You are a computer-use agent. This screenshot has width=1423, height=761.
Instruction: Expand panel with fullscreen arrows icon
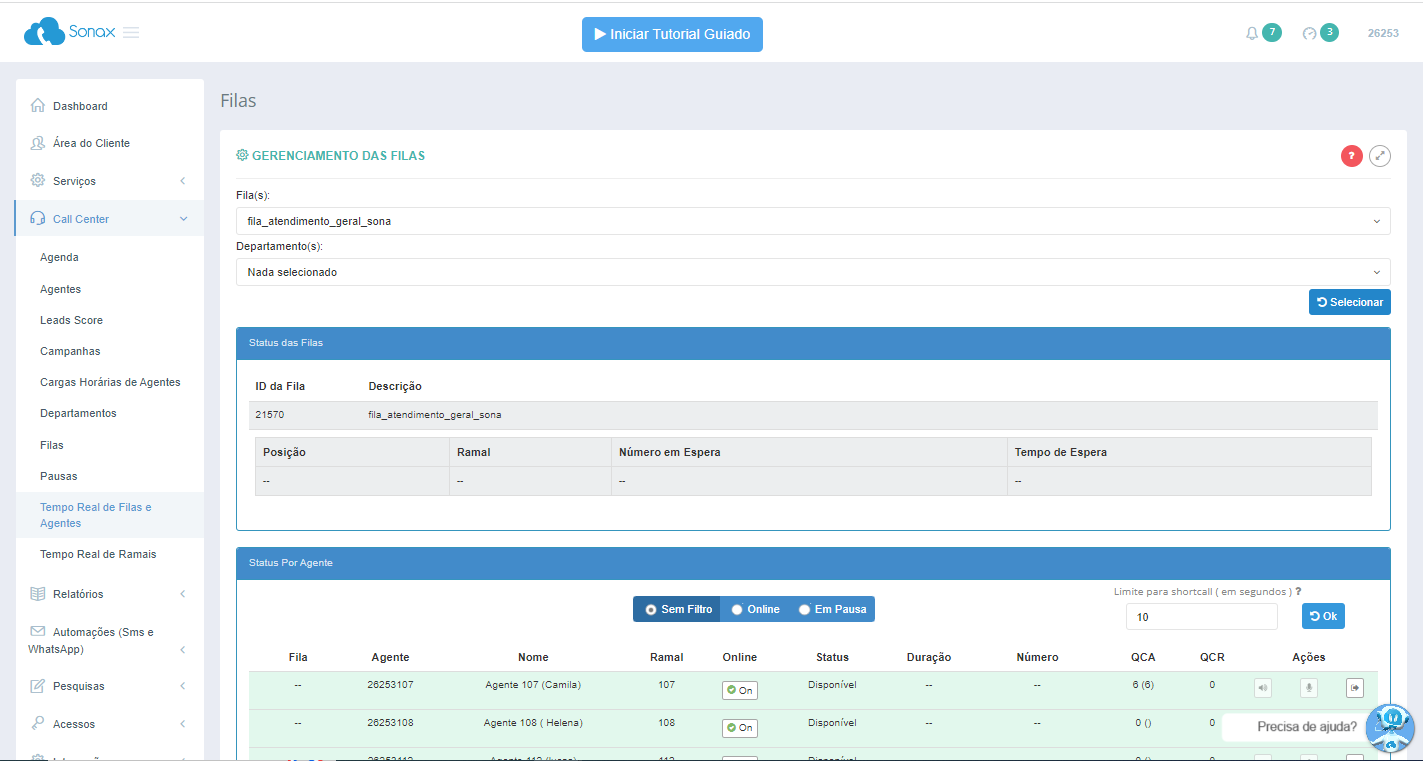[x=1380, y=156]
